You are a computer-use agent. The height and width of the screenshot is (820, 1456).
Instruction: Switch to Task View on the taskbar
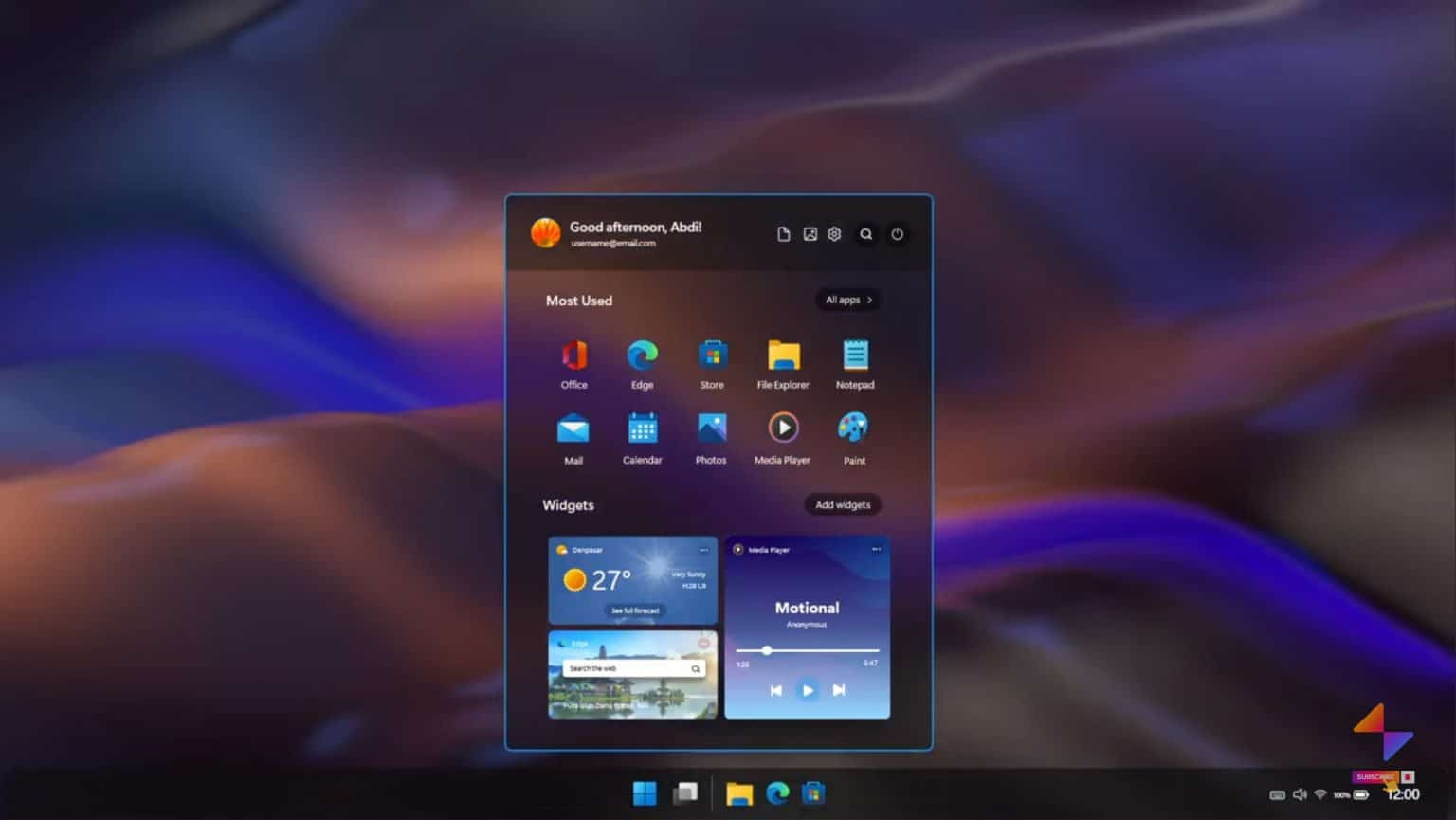click(684, 793)
